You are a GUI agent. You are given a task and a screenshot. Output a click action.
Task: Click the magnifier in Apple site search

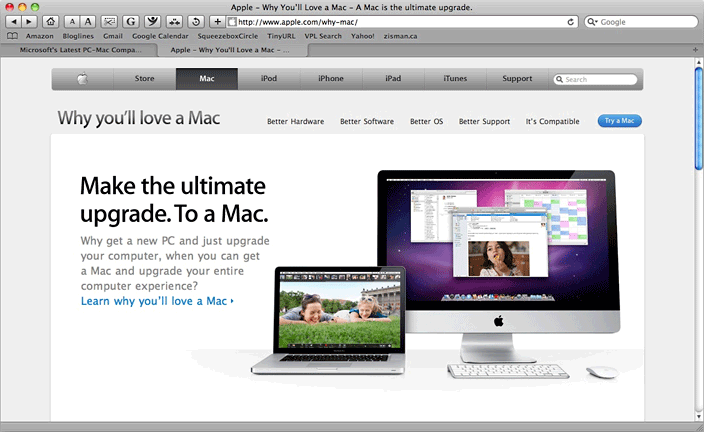click(559, 79)
